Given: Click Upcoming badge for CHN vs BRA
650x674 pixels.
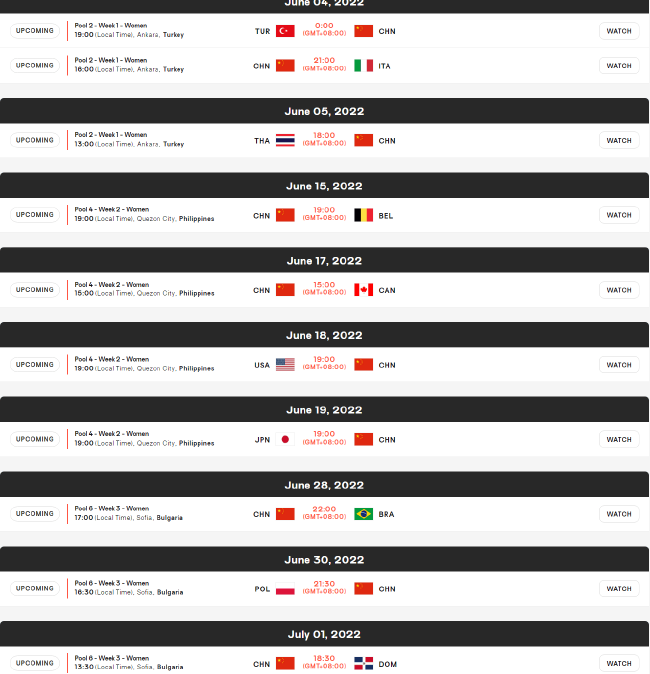Looking at the screenshot, I should 35,514.
